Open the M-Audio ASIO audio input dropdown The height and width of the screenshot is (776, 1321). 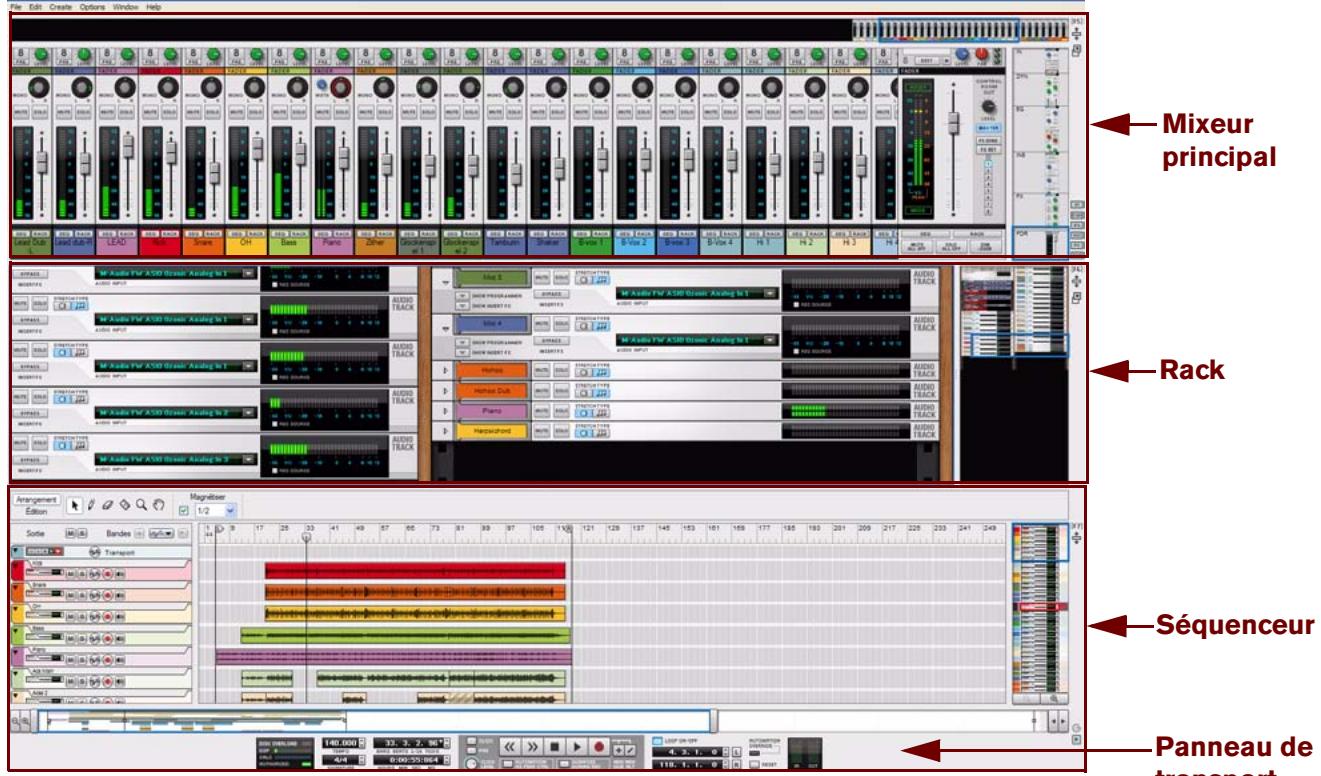[x=250, y=274]
